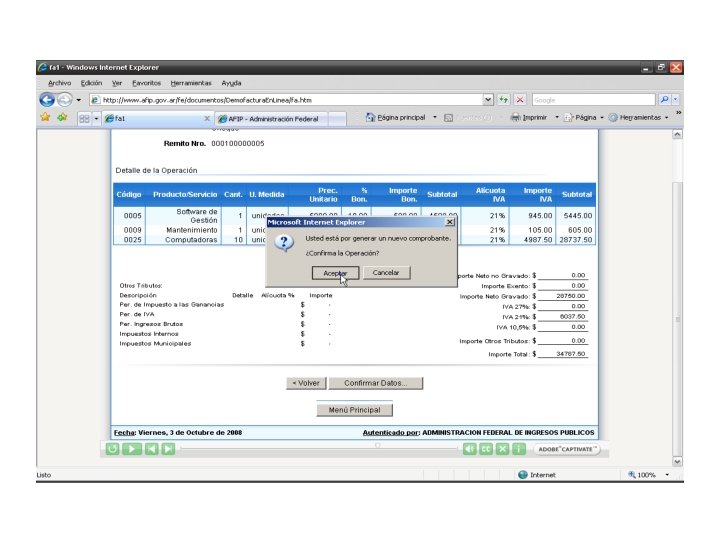This screenshot has width=720, height=540.
Task: Click the page scrollbar up arrow
Action: click(x=677, y=135)
